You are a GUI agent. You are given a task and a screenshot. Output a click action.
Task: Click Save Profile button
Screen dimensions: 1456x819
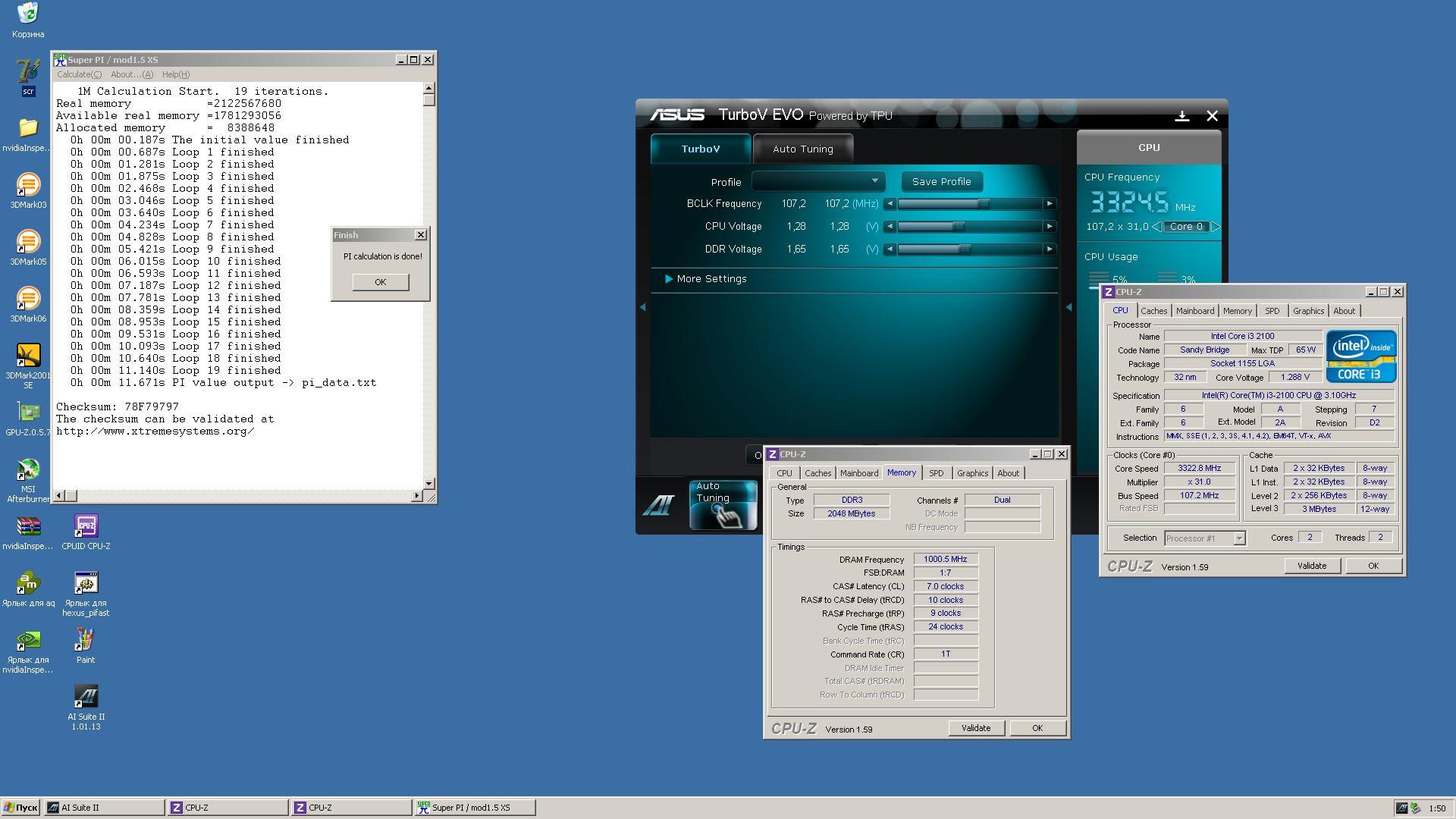click(x=941, y=182)
